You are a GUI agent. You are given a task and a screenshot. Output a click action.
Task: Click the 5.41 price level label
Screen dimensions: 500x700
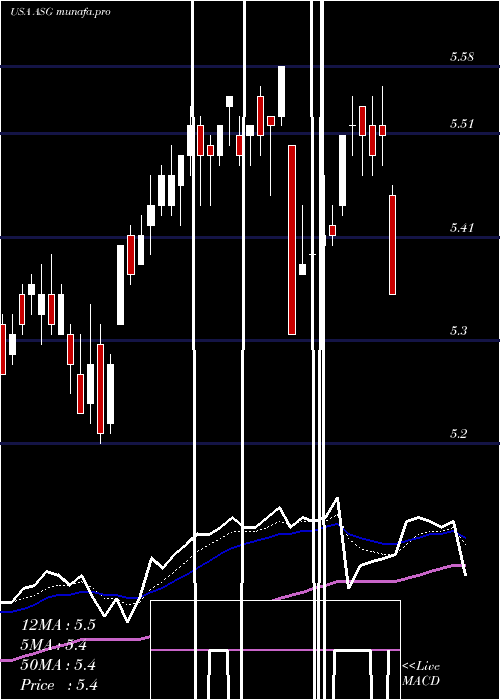point(462,228)
